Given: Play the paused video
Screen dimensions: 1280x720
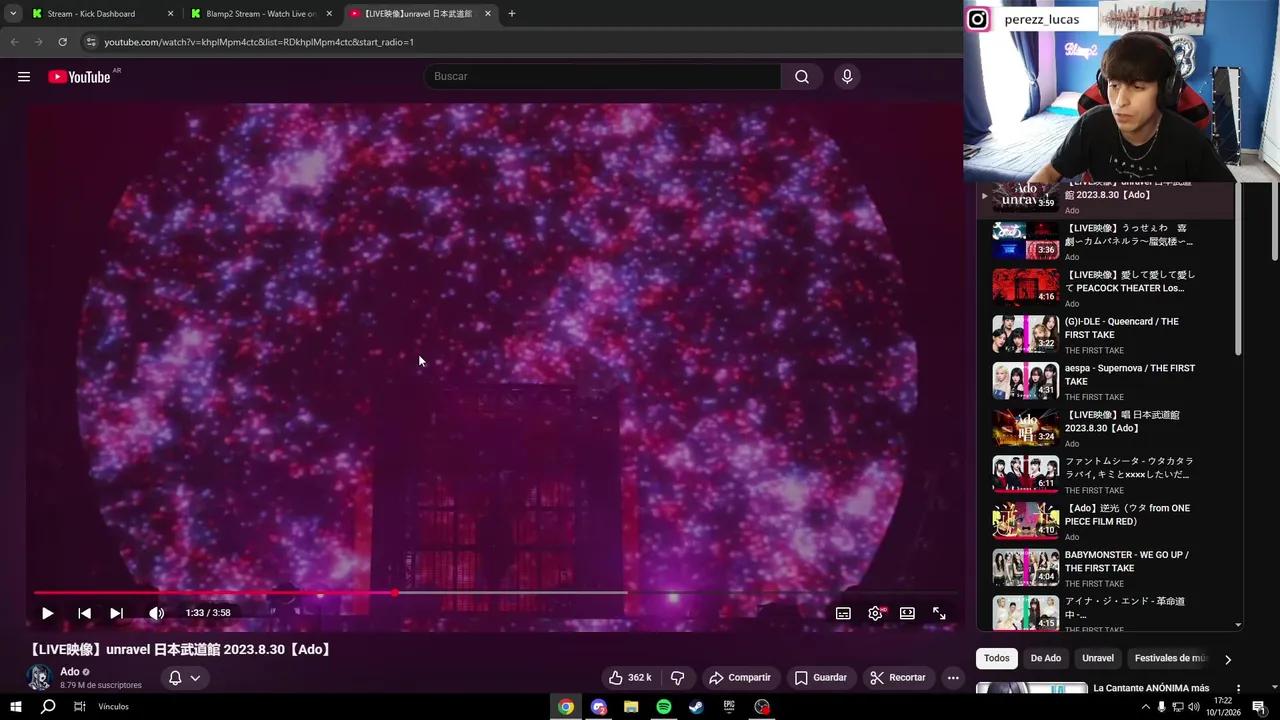Looking at the screenshot, I should [47, 613].
